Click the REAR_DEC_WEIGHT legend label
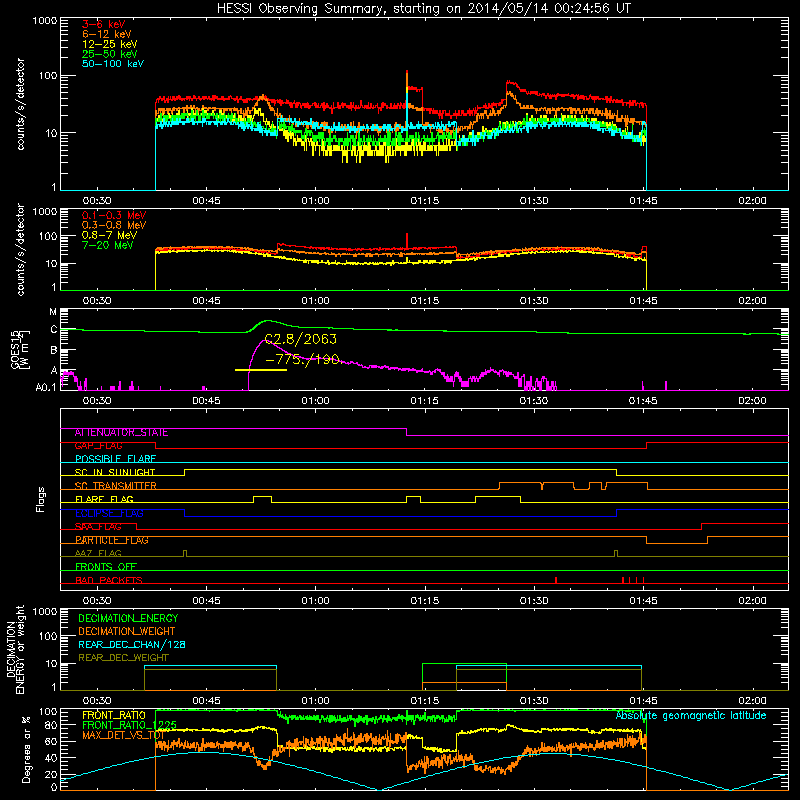Screen dimensions: 800x800 tap(123, 658)
